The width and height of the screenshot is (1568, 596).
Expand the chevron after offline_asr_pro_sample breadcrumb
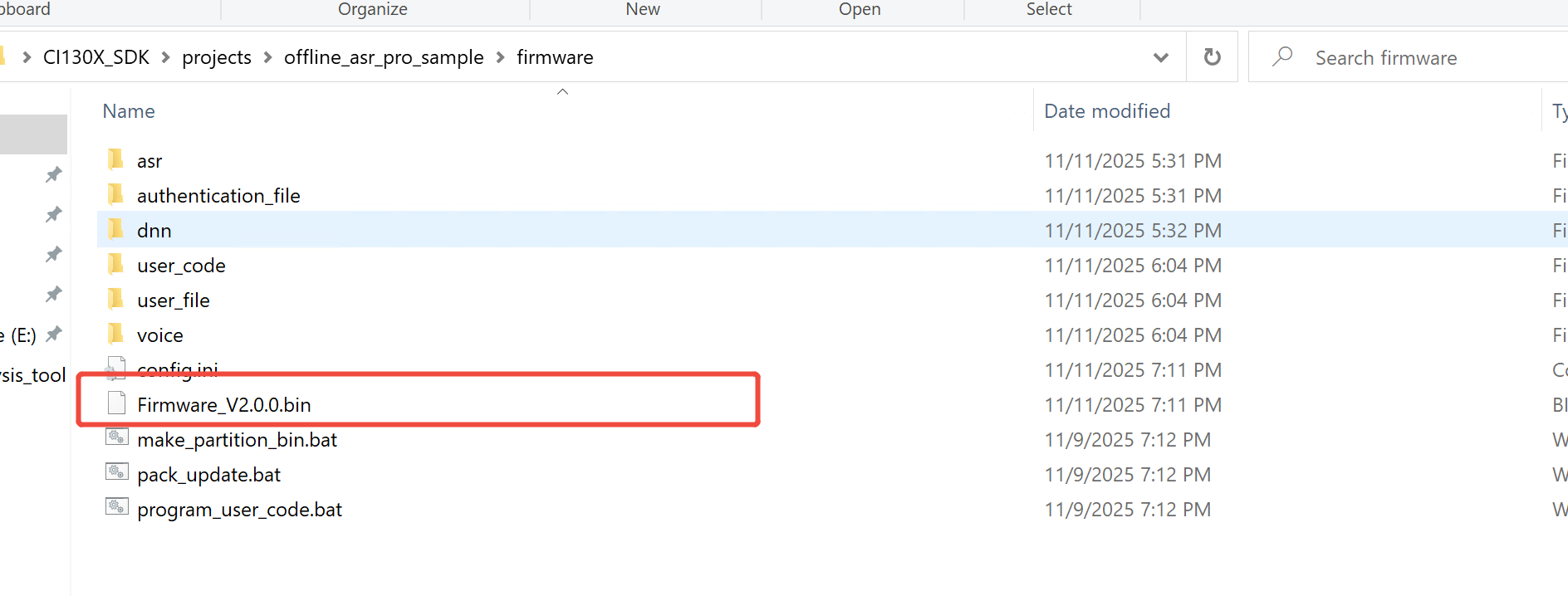pos(500,57)
